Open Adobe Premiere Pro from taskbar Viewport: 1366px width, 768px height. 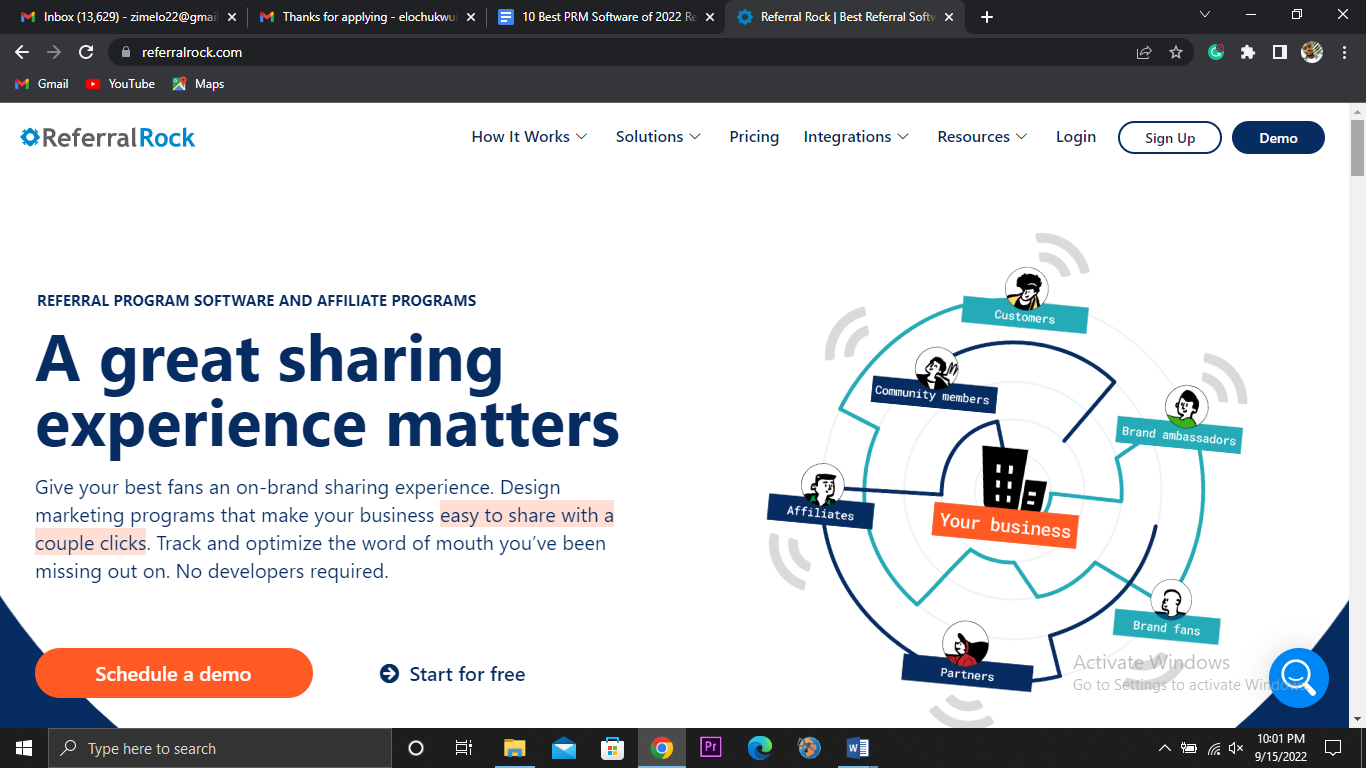[711, 748]
